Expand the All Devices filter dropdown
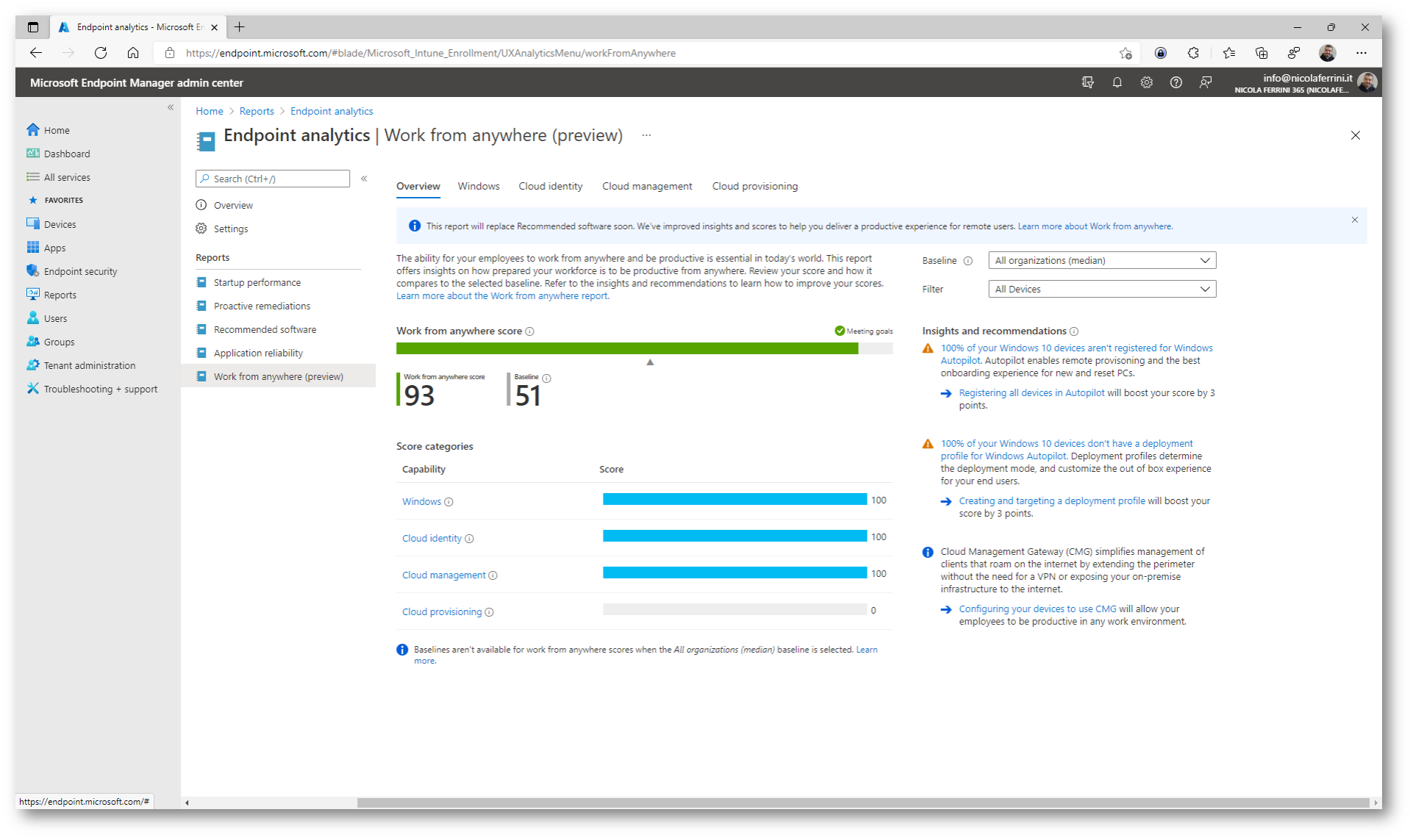 click(1101, 290)
